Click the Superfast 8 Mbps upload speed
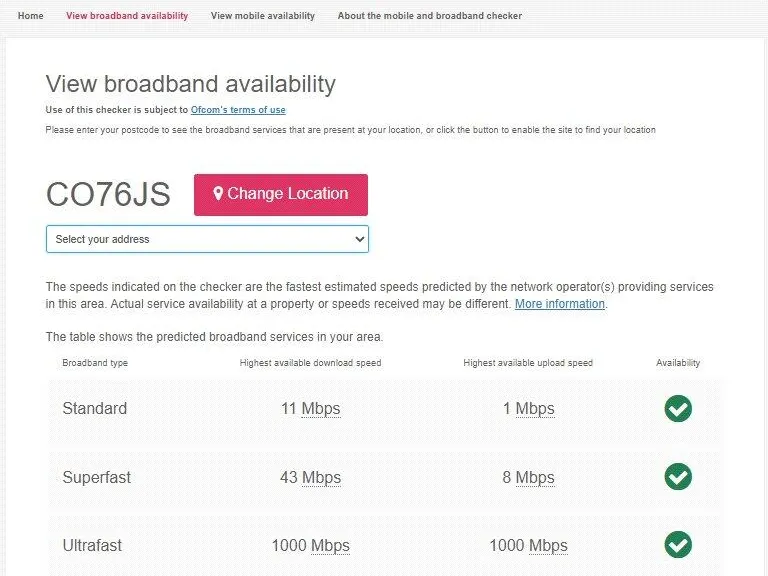Screen dimensions: 768x576 pos(528,477)
